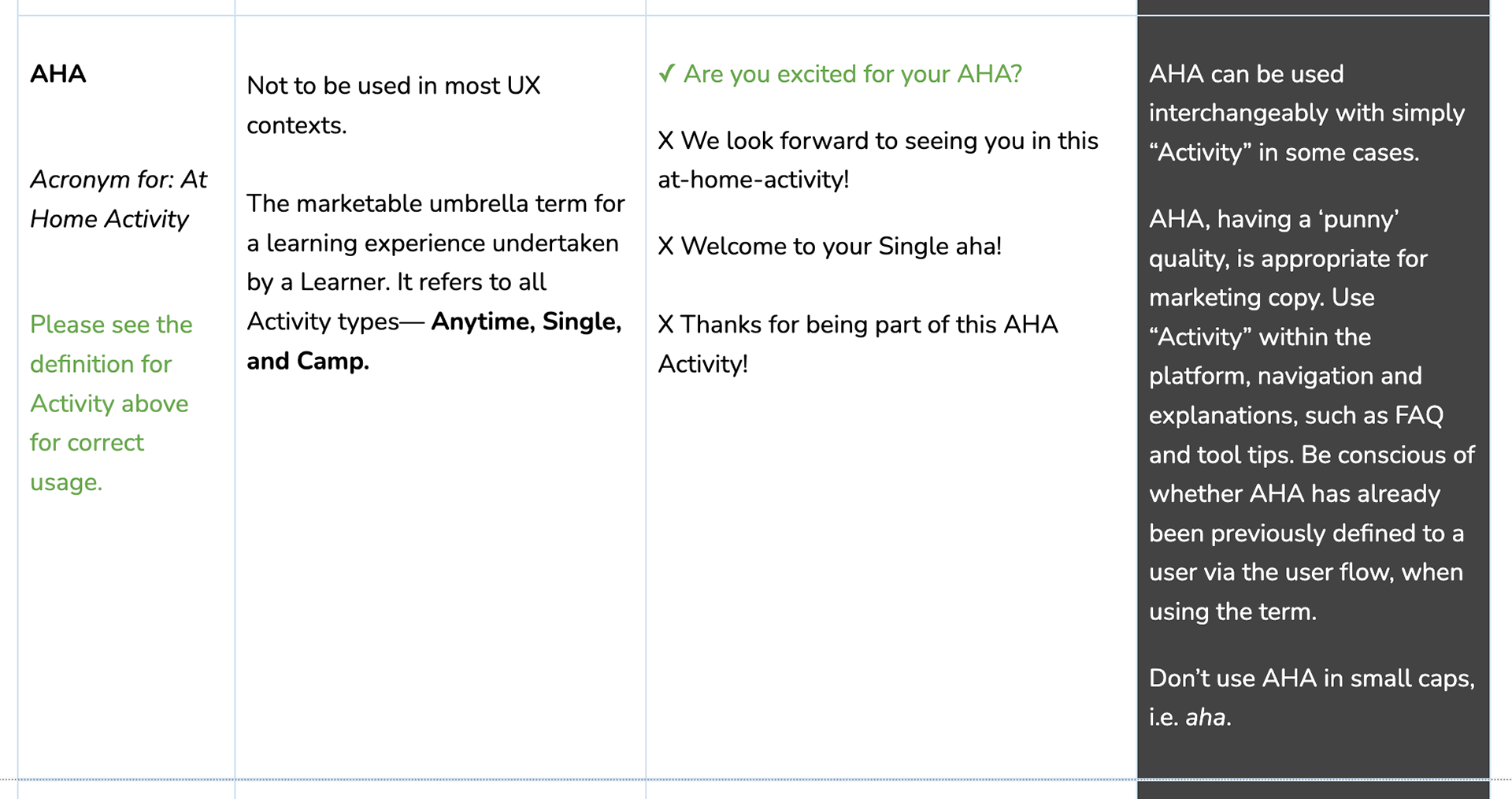Click 'Welcome to your Single aha!' example
Image resolution: width=1512 pixels, height=799 pixels.
(x=841, y=247)
